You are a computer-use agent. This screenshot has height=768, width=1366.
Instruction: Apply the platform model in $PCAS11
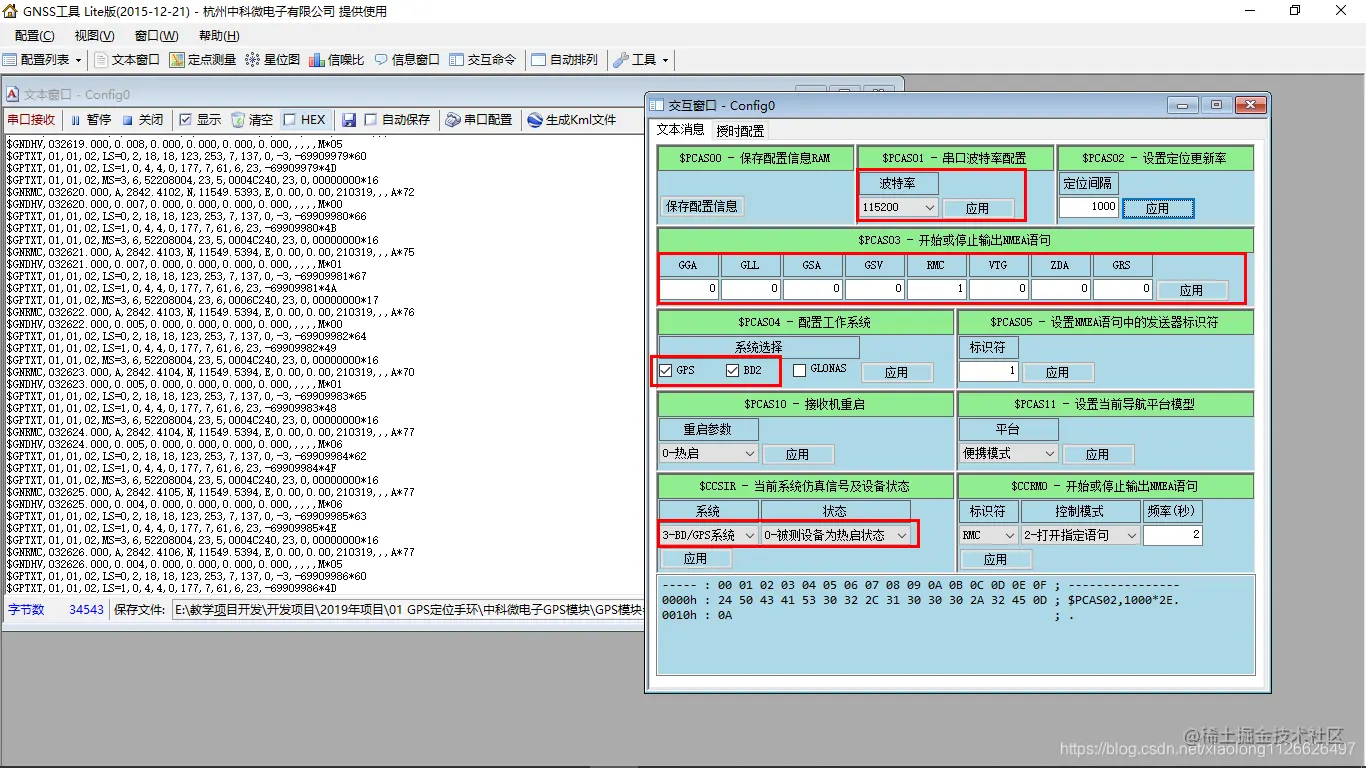[1097, 454]
